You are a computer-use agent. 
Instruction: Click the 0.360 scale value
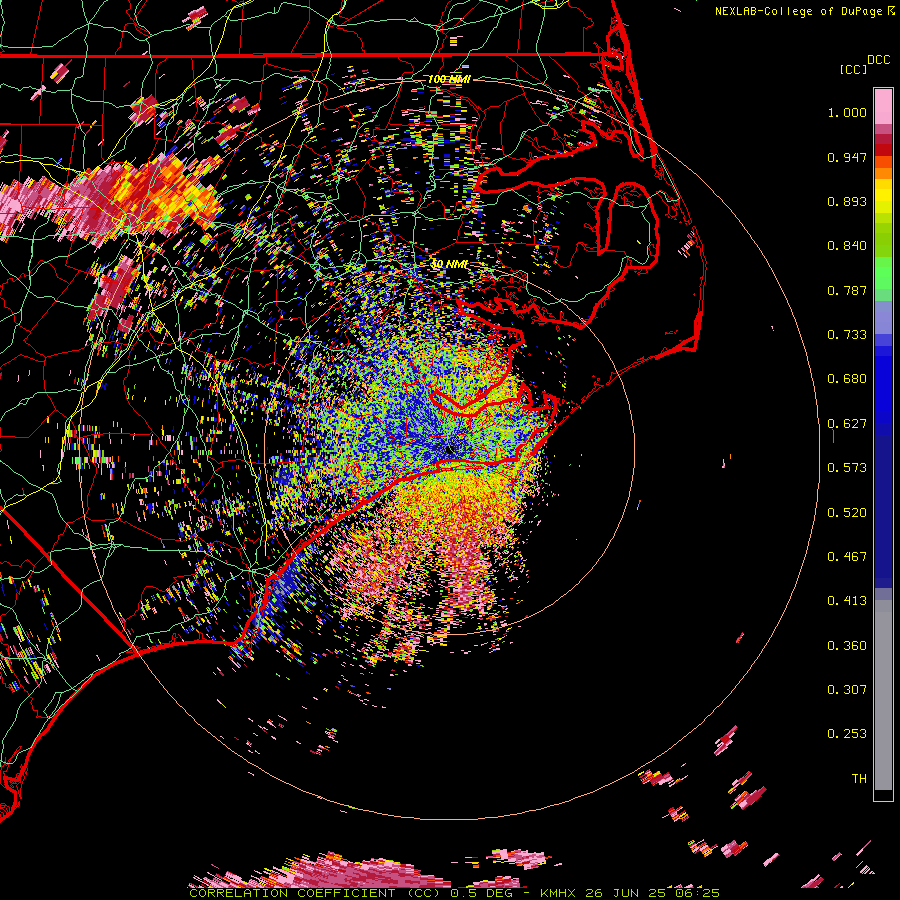pos(847,646)
